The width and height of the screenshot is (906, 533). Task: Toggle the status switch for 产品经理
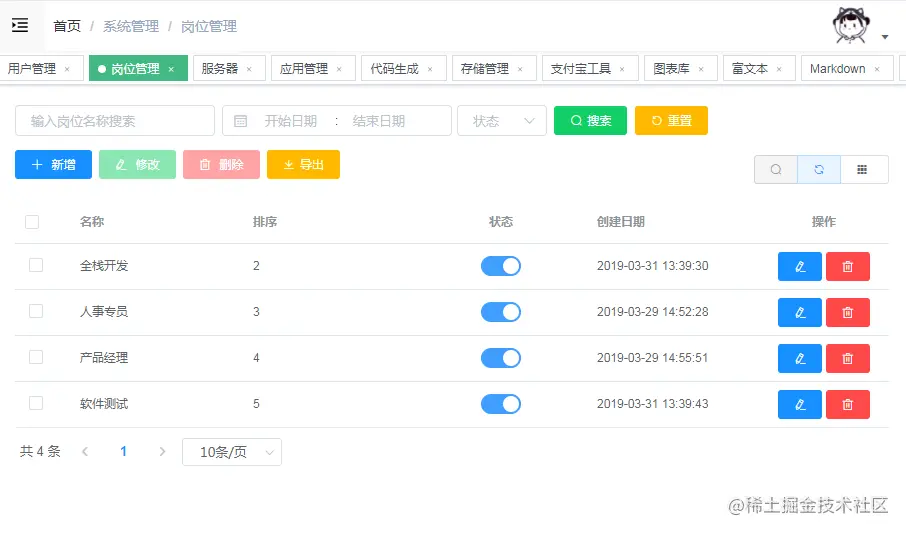pos(501,358)
